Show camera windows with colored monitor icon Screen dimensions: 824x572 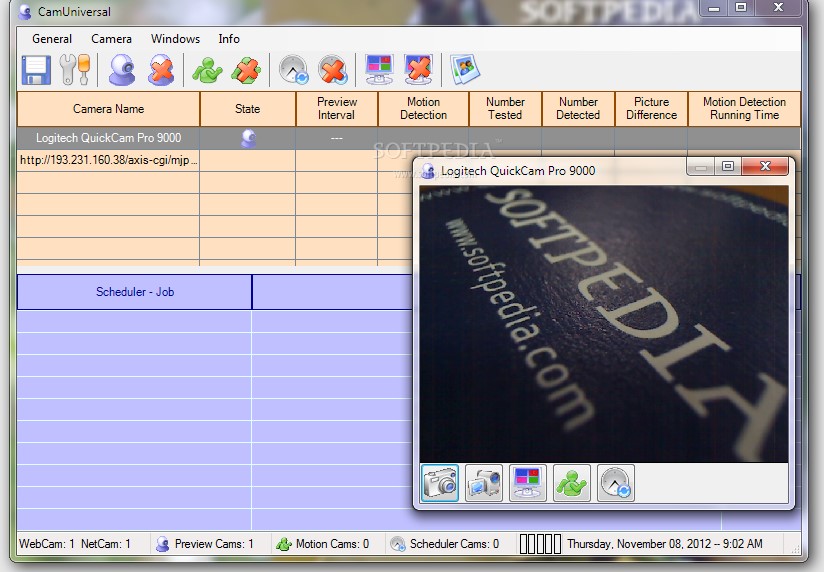click(379, 70)
